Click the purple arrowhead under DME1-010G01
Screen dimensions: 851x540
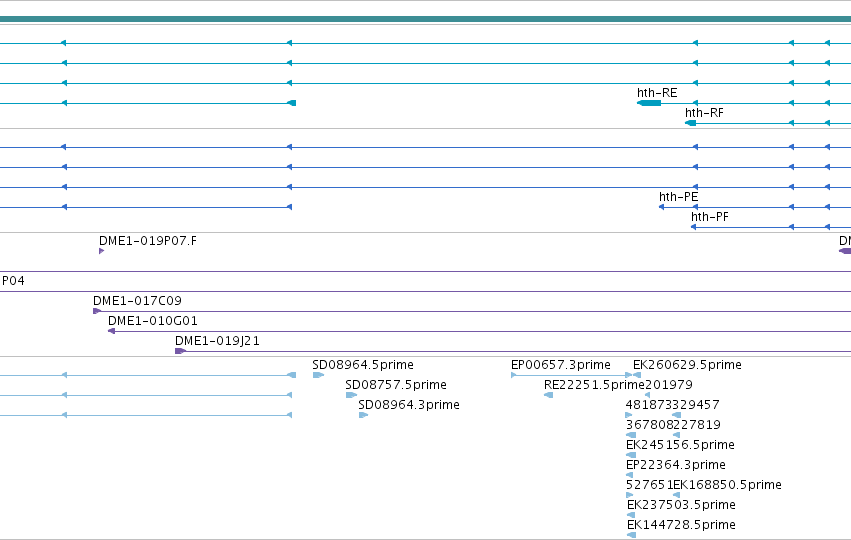(x=111, y=331)
